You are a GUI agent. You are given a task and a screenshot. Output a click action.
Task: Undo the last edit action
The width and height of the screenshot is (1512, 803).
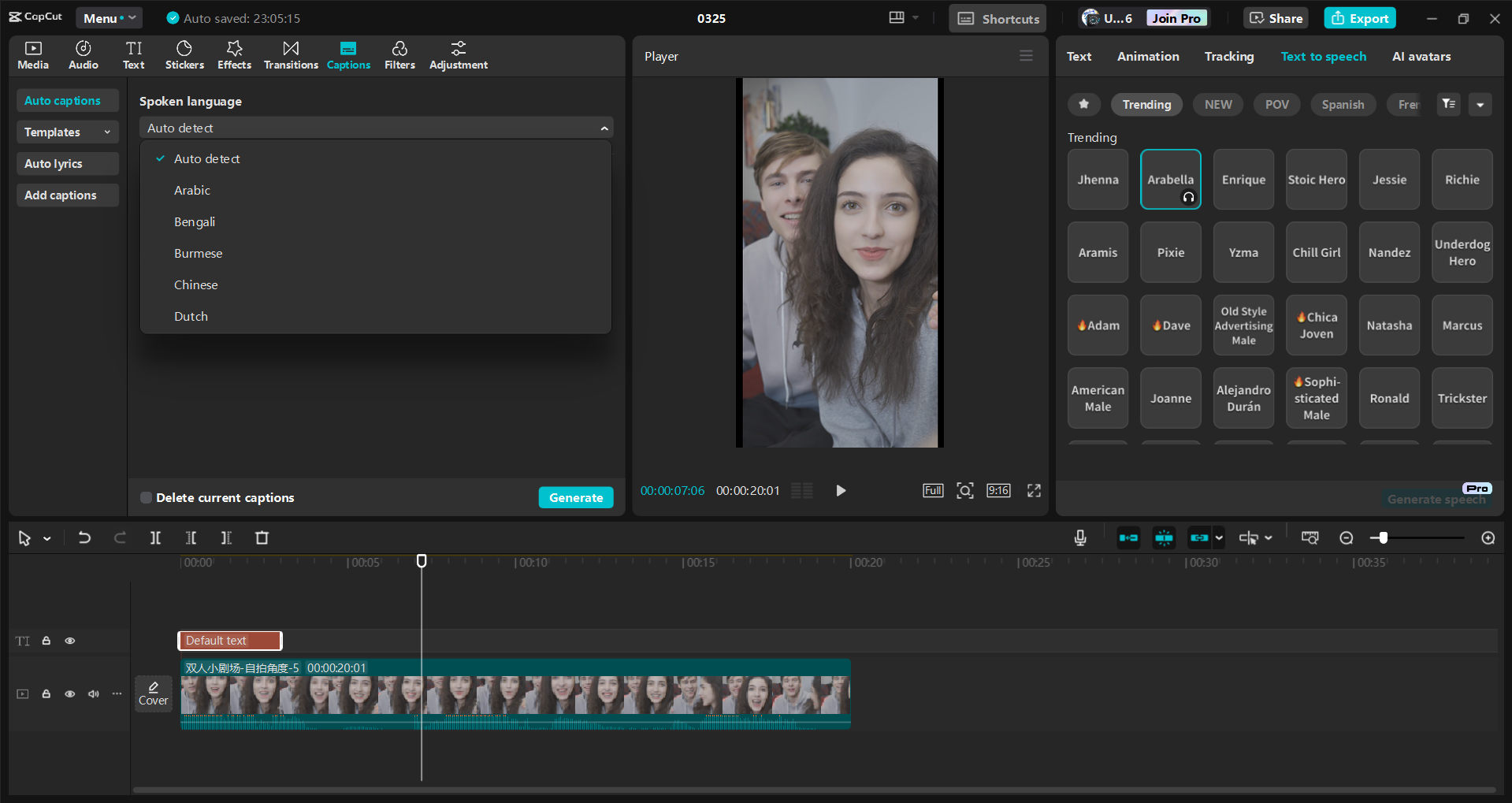click(x=84, y=537)
